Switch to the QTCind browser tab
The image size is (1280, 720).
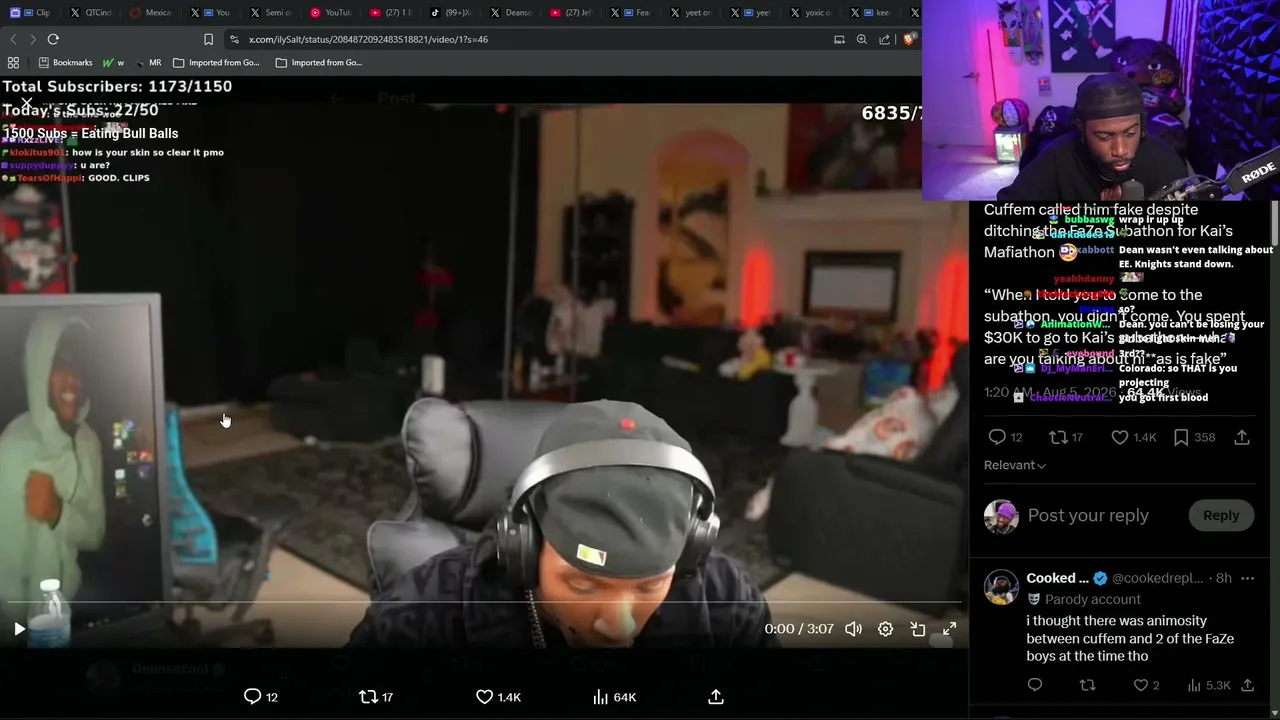click(91, 13)
